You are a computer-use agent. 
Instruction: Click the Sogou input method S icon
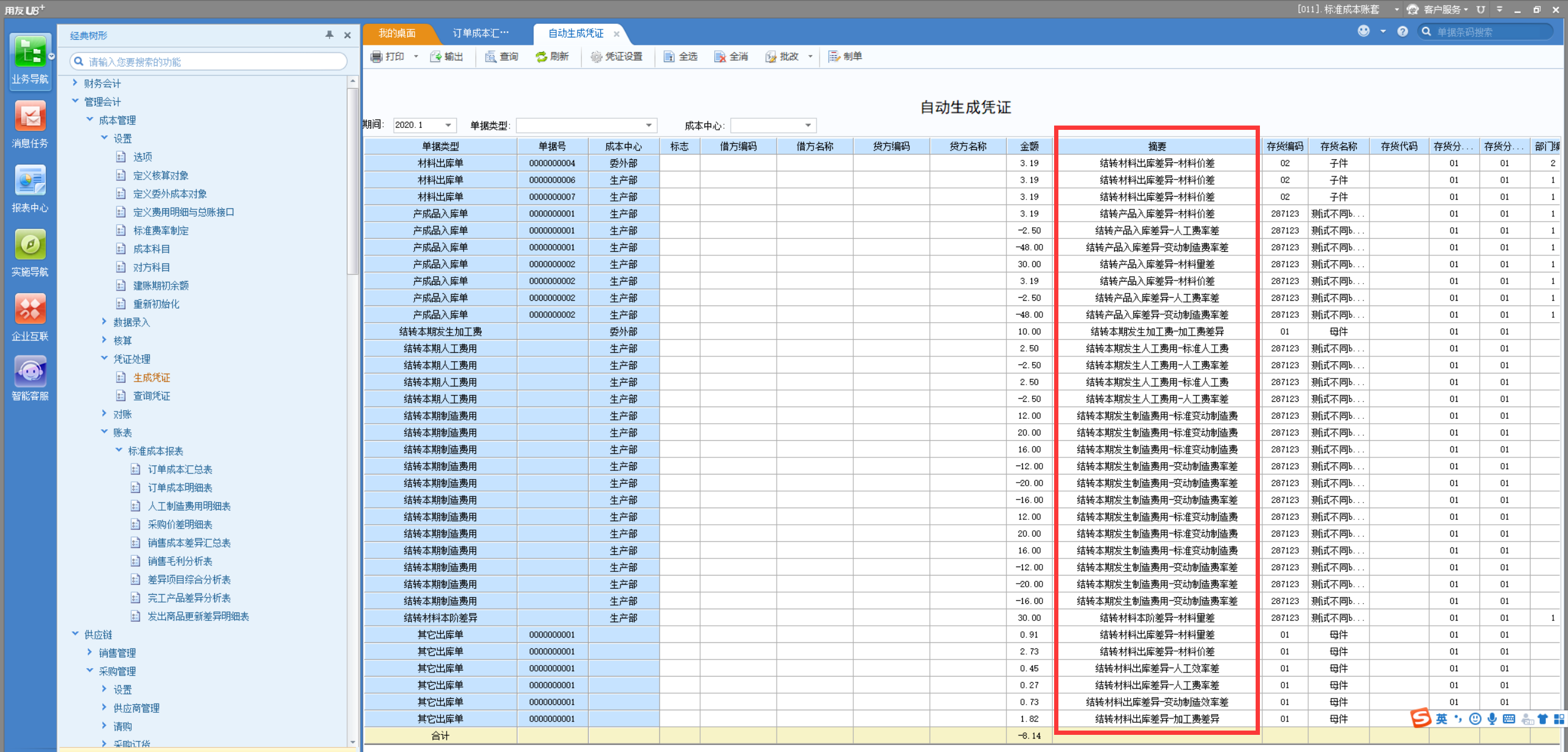click(1420, 718)
